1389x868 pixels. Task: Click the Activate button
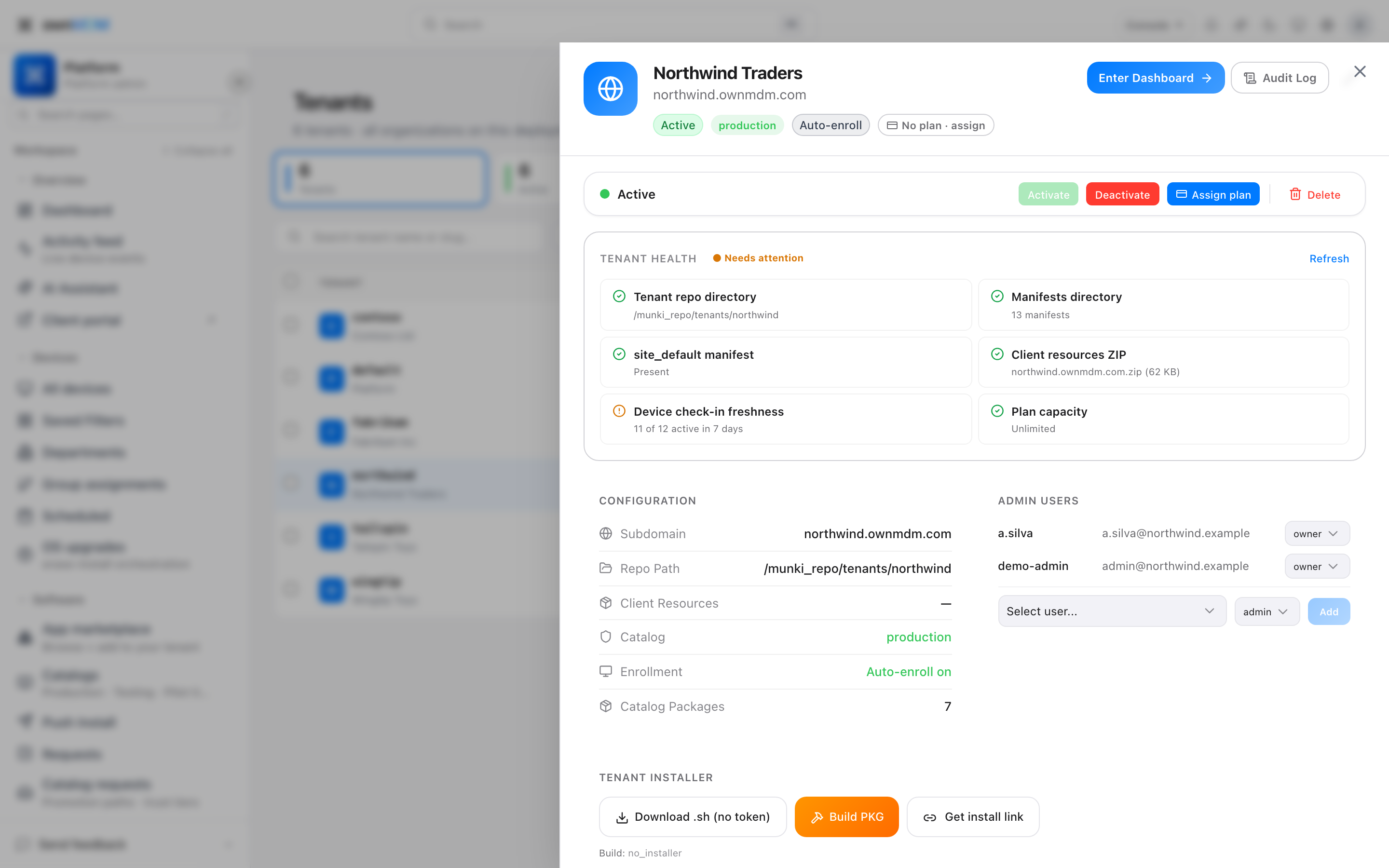[x=1048, y=195]
